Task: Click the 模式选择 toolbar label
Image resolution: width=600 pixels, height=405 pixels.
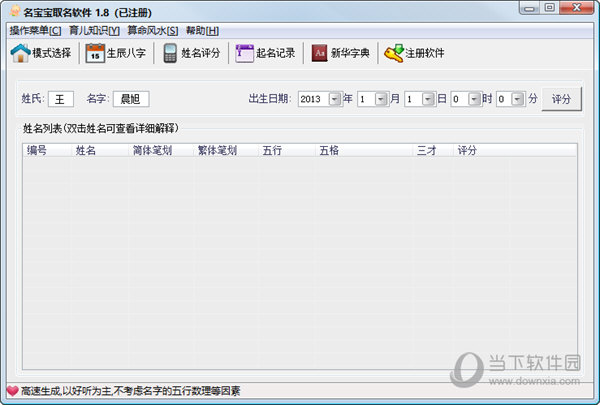Action: coord(52,53)
